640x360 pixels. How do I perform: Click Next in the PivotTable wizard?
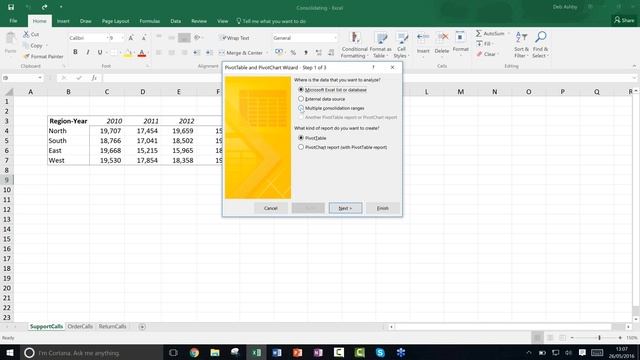point(345,208)
